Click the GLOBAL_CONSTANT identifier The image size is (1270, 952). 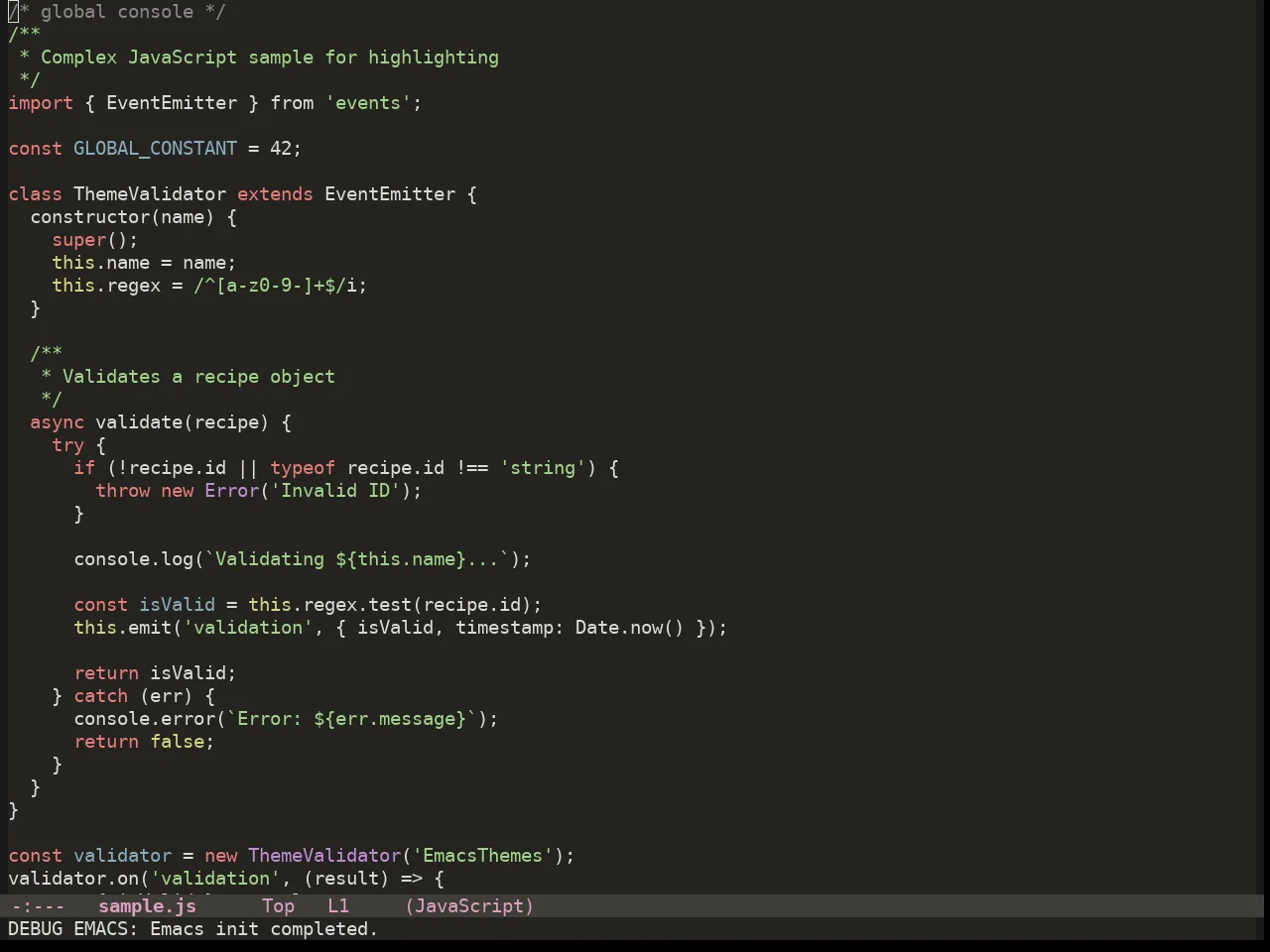[x=155, y=149]
